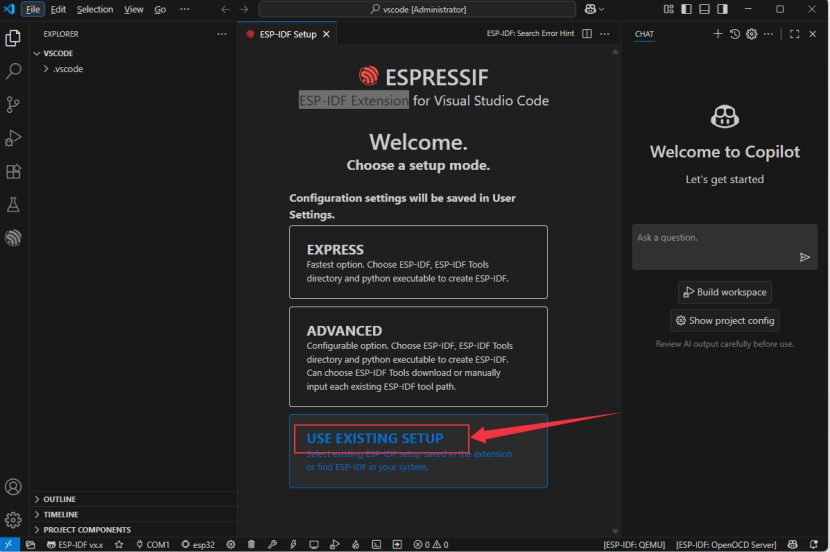Click the current project folder icon in status bar

click(31, 544)
